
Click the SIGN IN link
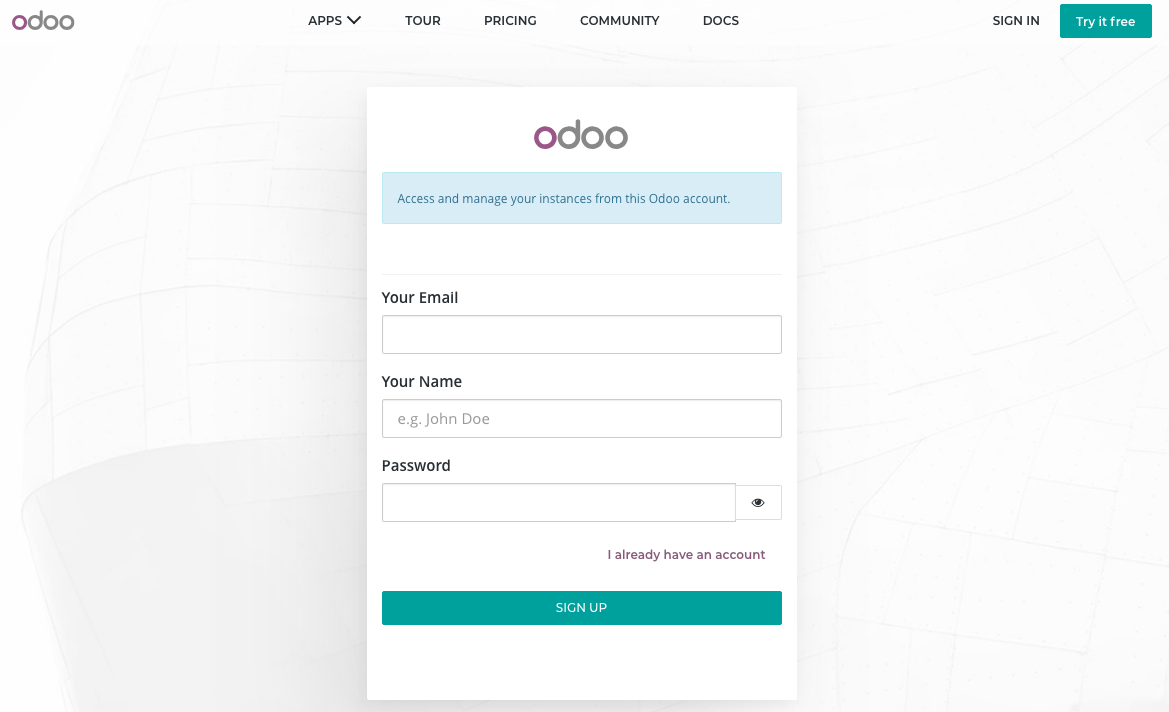[x=1015, y=20]
